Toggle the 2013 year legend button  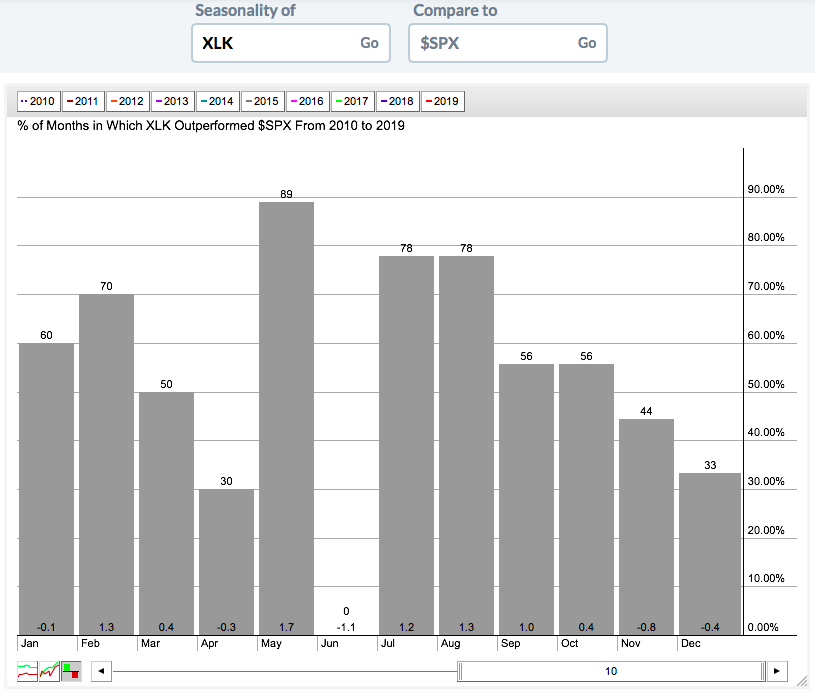pos(171,101)
